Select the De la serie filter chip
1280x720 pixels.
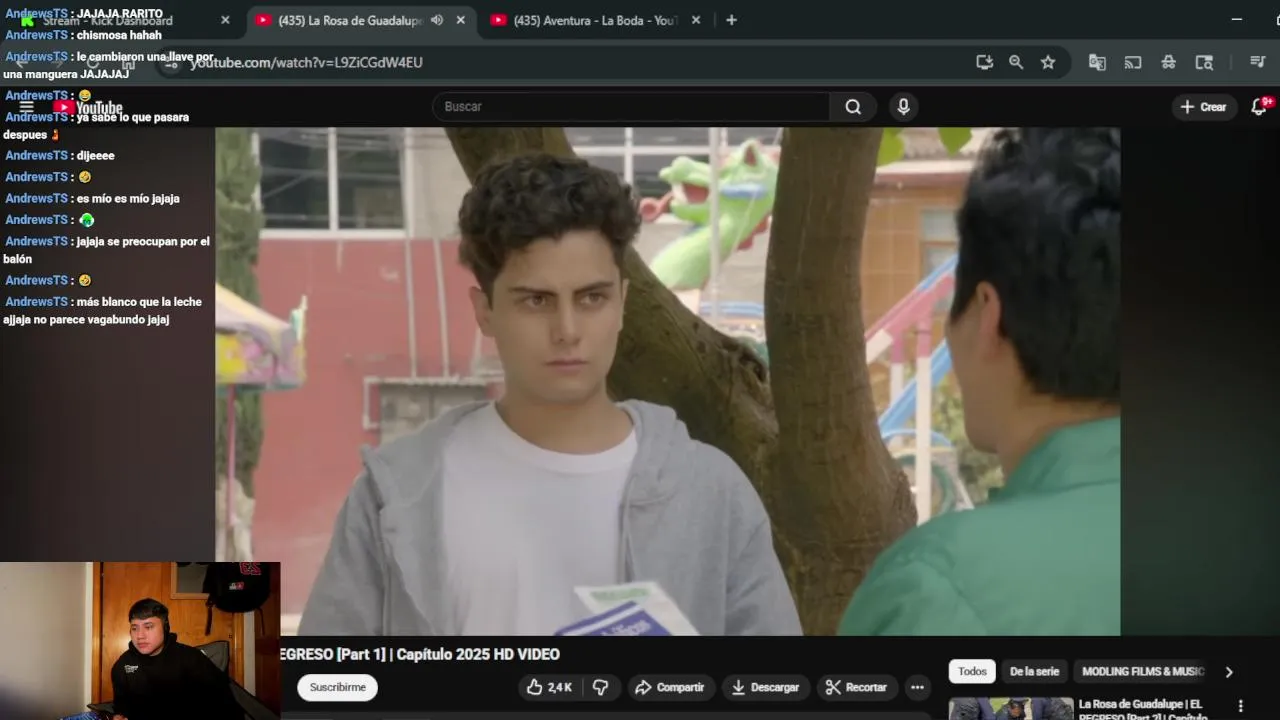[x=1034, y=671]
